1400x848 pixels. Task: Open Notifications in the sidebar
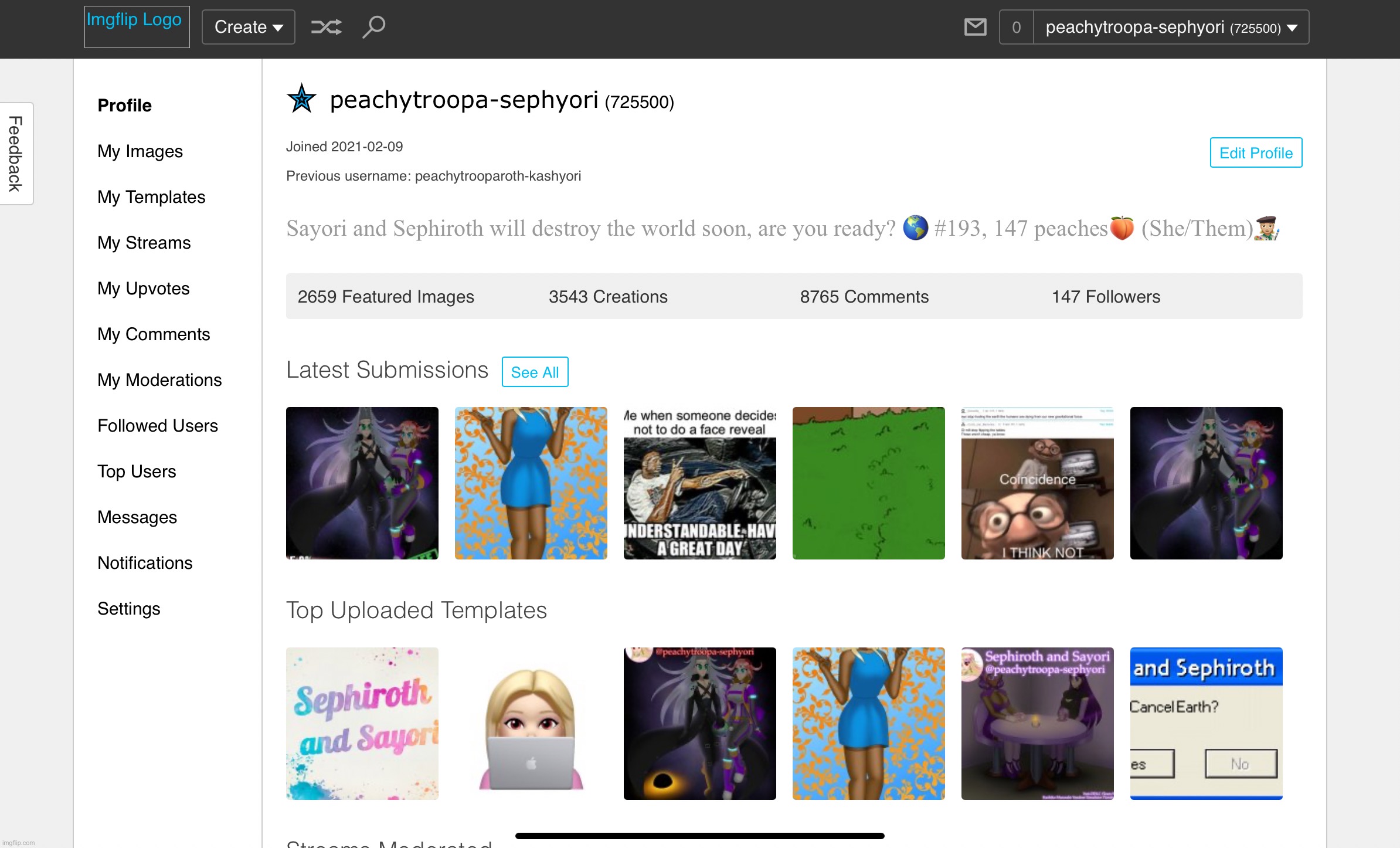pyautogui.click(x=145, y=563)
